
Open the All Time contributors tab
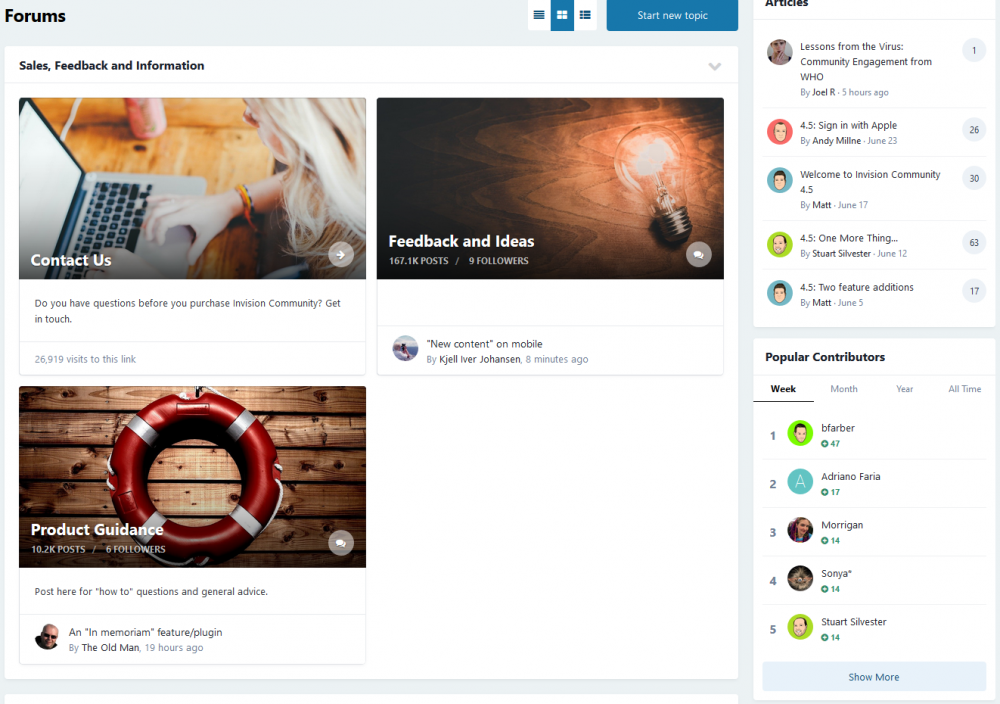click(963, 388)
